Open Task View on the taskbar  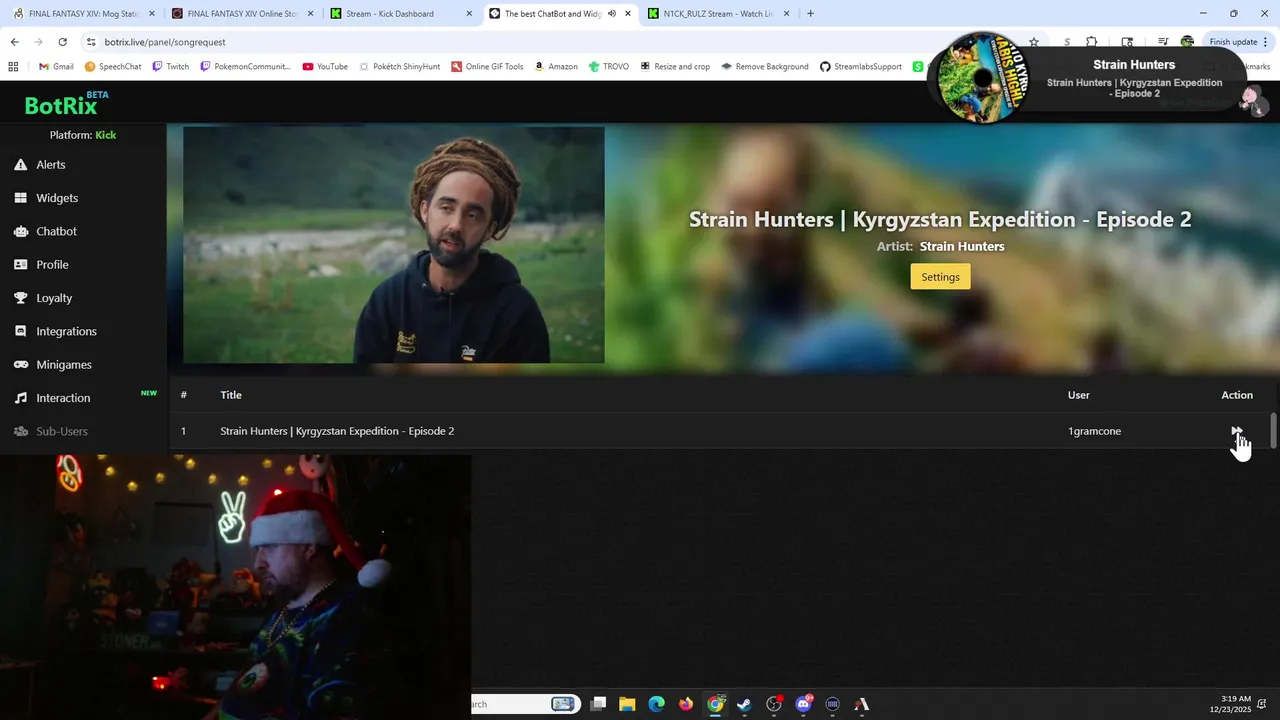[x=598, y=704]
